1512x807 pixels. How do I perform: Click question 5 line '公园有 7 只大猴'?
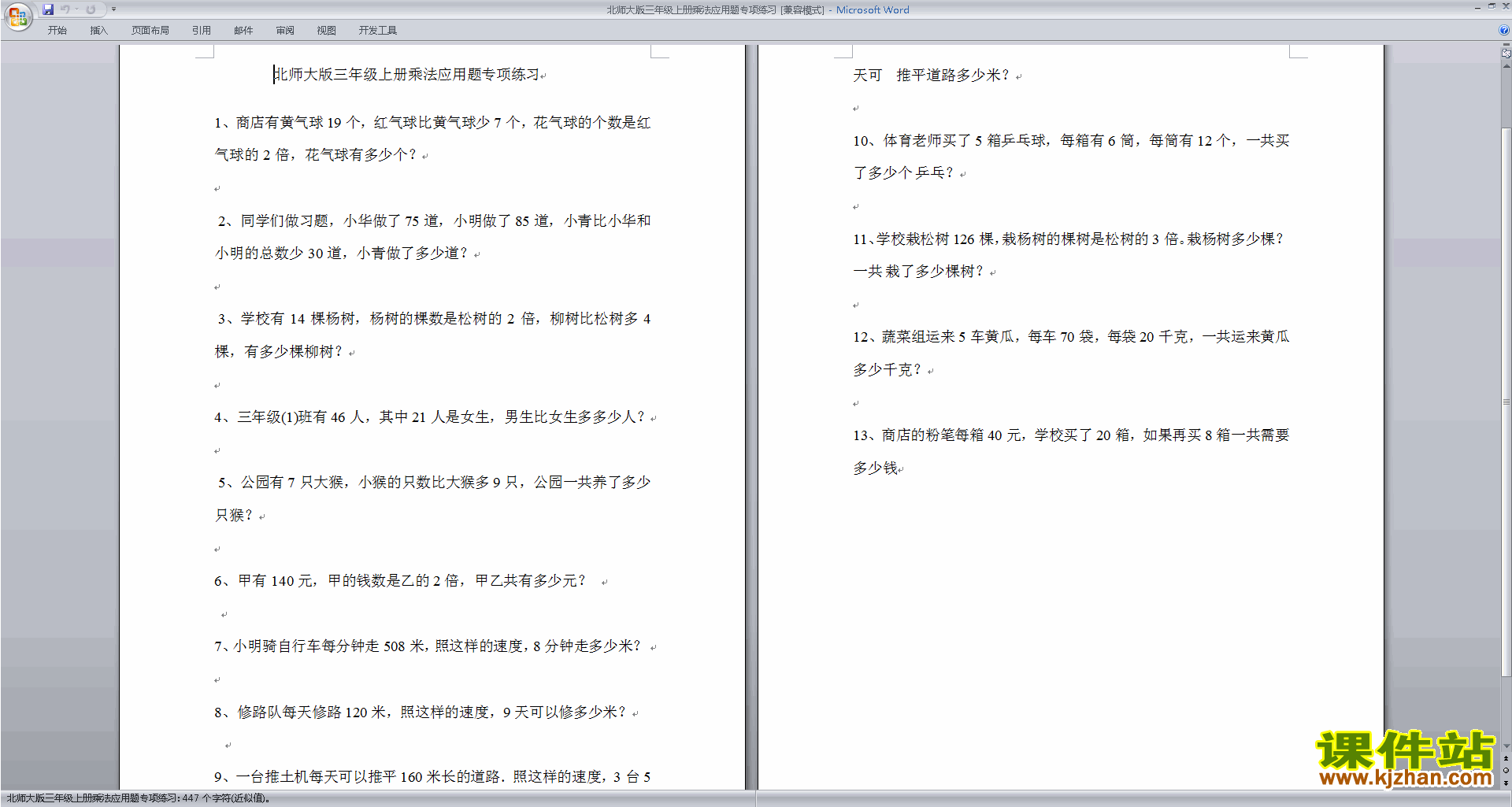434,483
